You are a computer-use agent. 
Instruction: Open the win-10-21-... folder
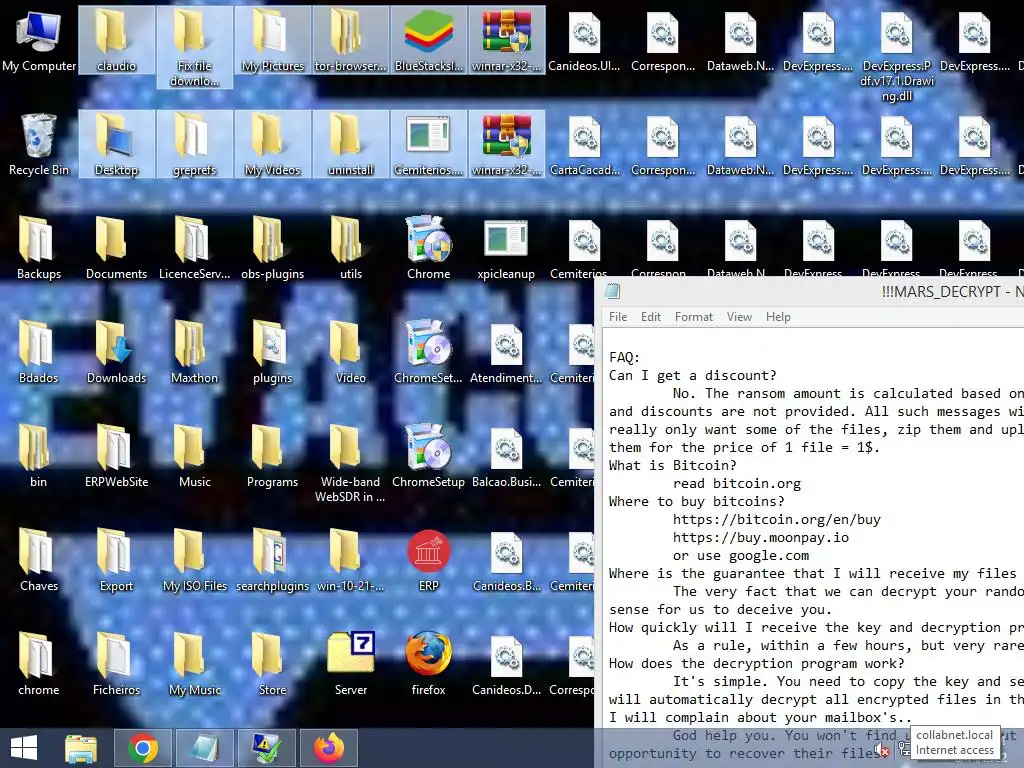tap(351, 560)
